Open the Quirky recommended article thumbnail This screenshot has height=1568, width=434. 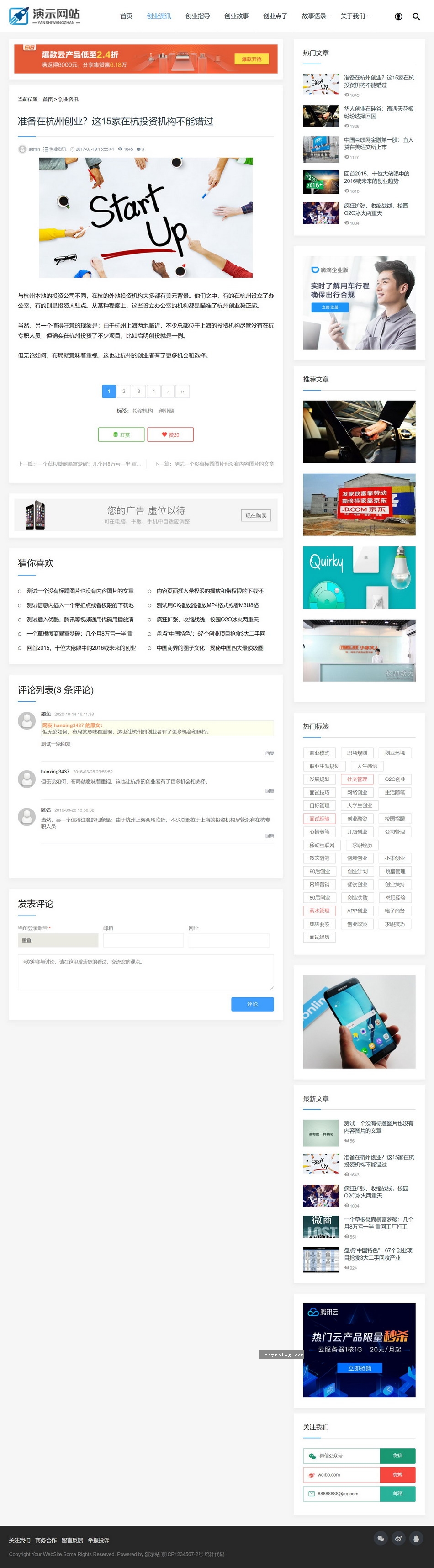[x=359, y=577]
